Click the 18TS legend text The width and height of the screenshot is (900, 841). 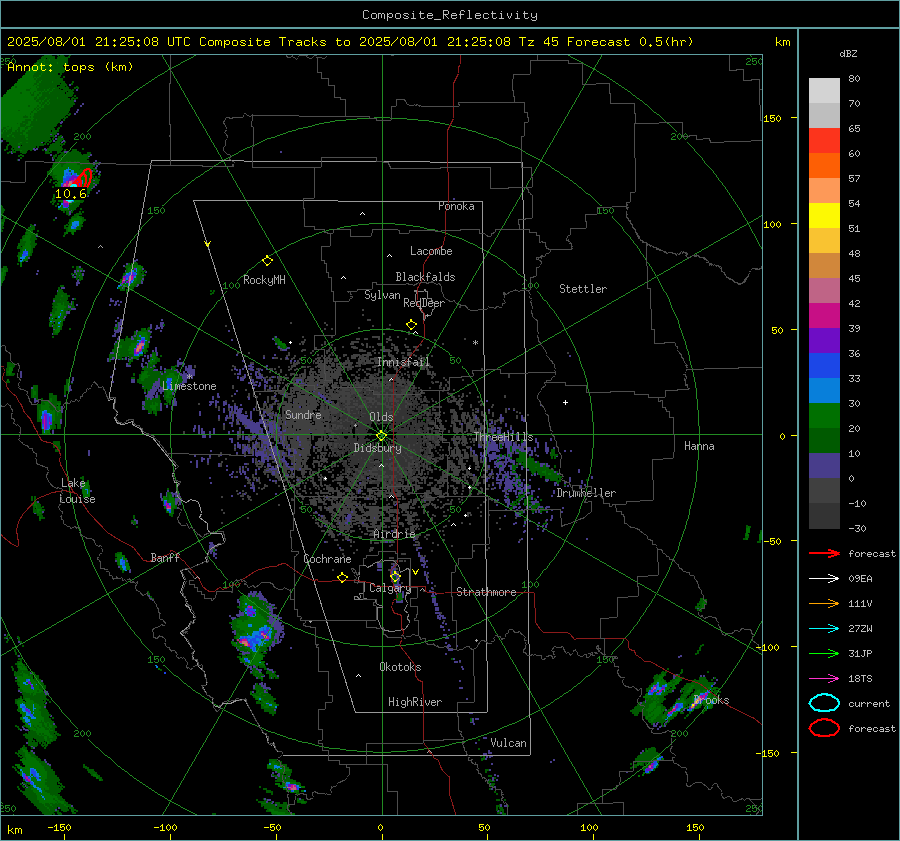[x=860, y=679]
